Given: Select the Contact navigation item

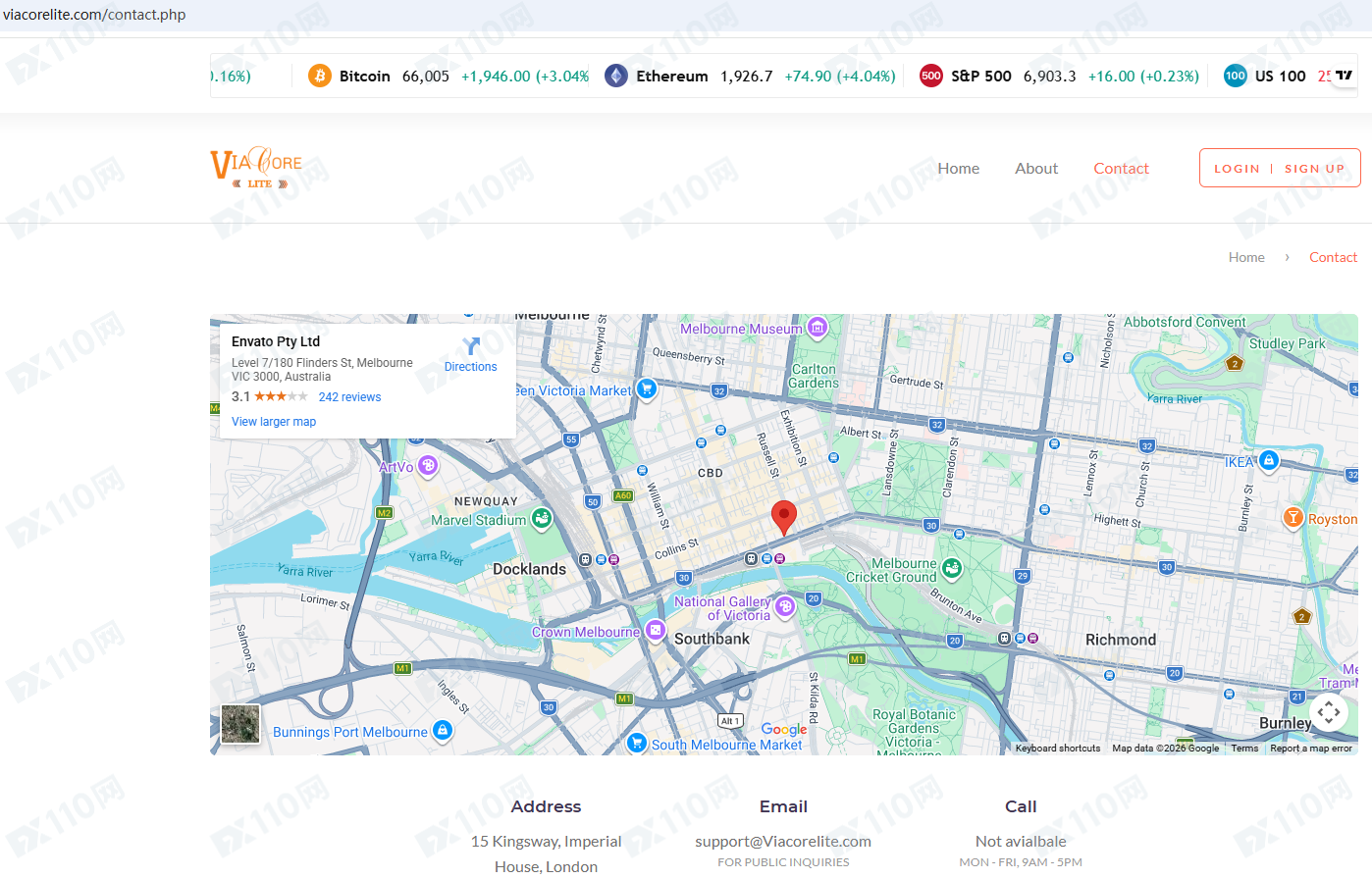Looking at the screenshot, I should 1121,169.
